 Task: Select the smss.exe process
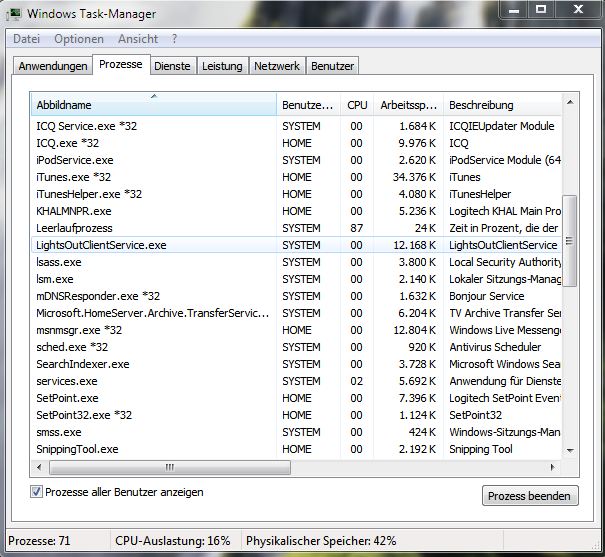click(x=296, y=432)
